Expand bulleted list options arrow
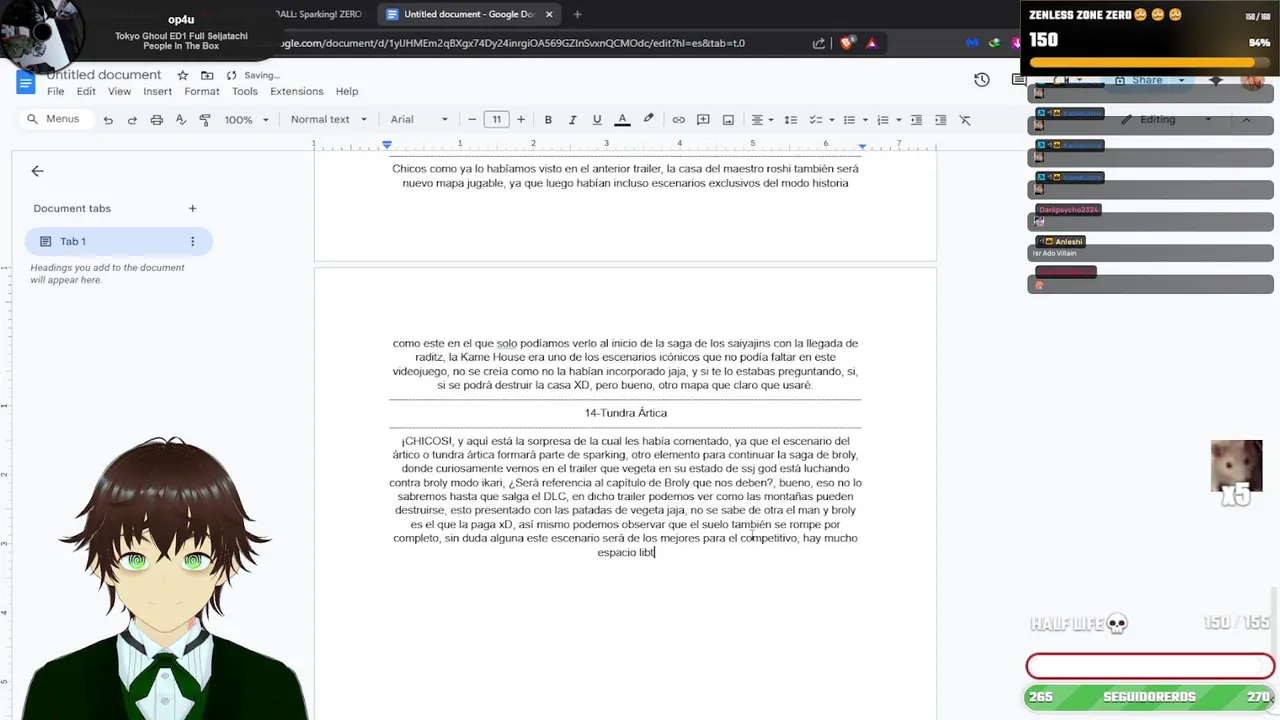 (865, 120)
